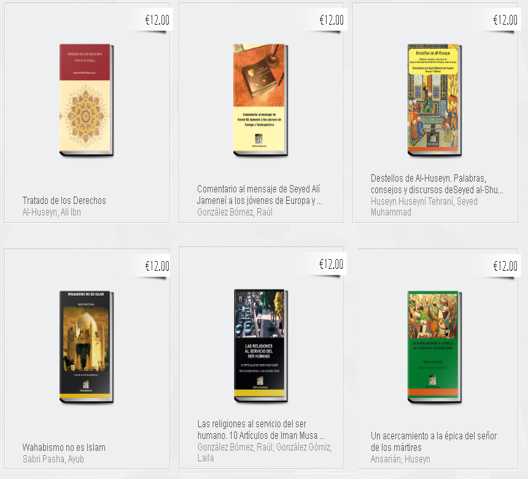Select the Destellos de Al-Huseyn cover thumbnail
The width and height of the screenshot is (528, 479).
pyautogui.click(x=434, y=100)
